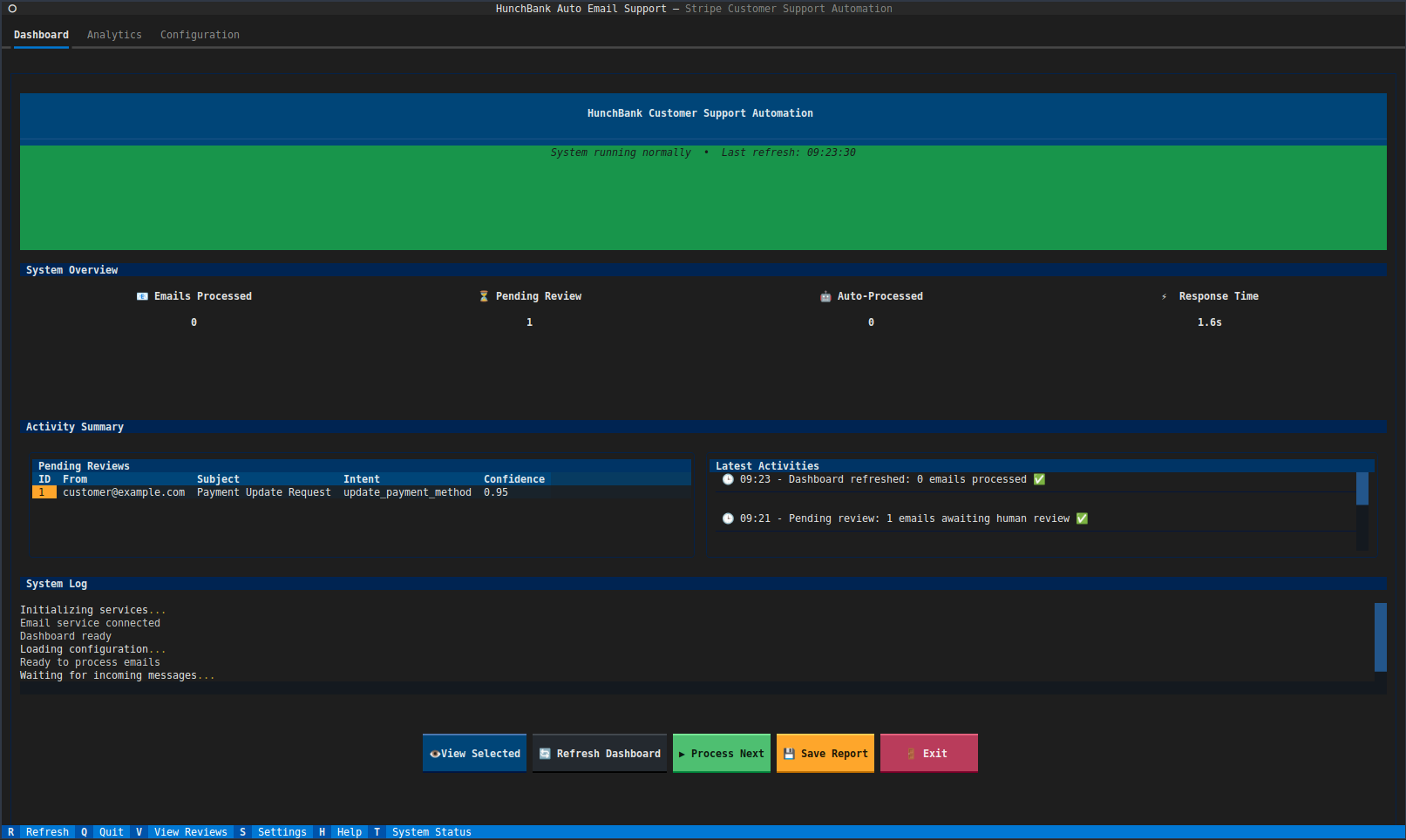The width and height of the screenshot is (1406, 840).
Task: Click the refresh icon on Refresh Dashboard
Action: click(545, 753)
